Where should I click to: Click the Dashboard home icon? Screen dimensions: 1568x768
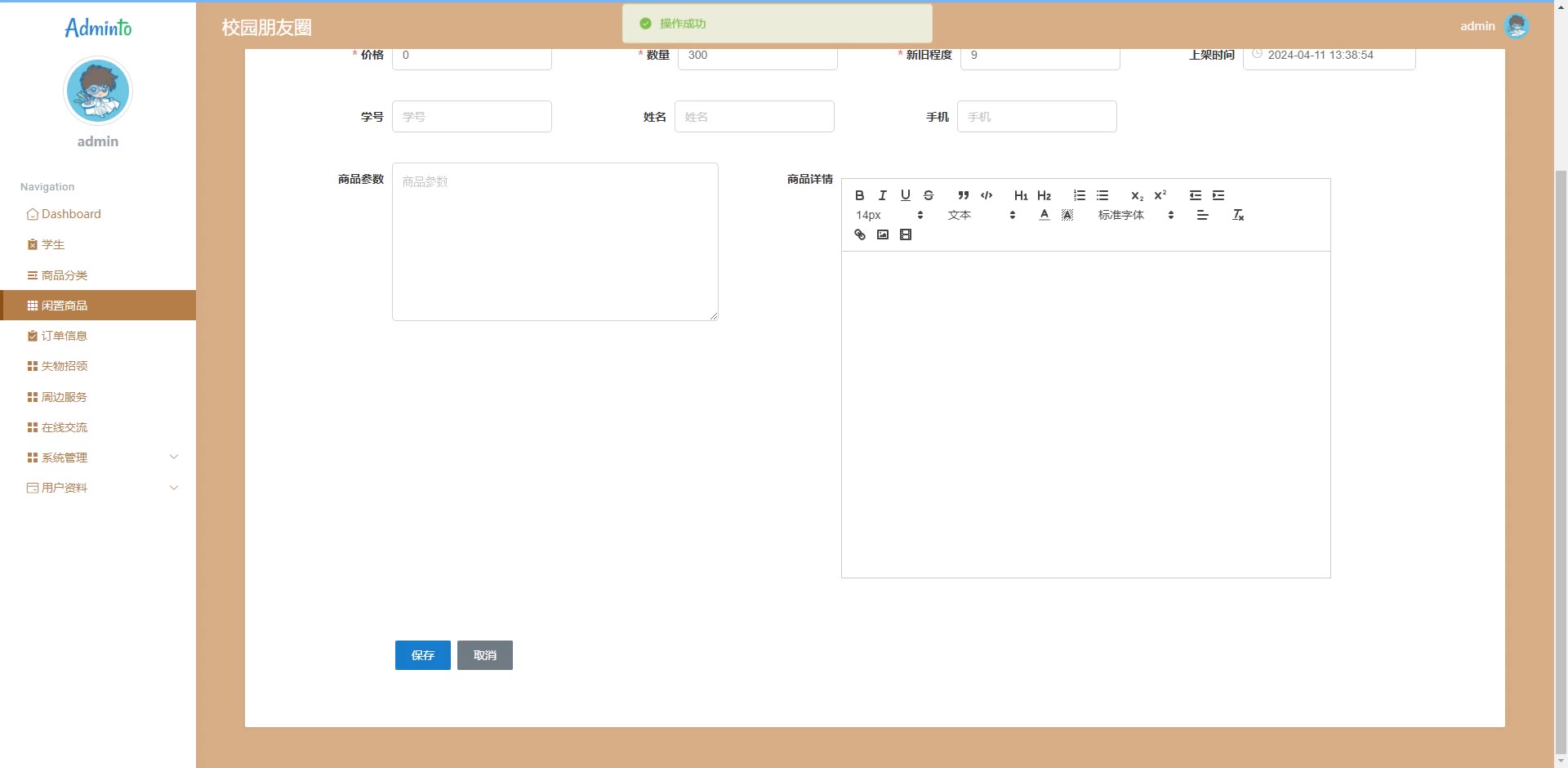[x=33, y=214]
